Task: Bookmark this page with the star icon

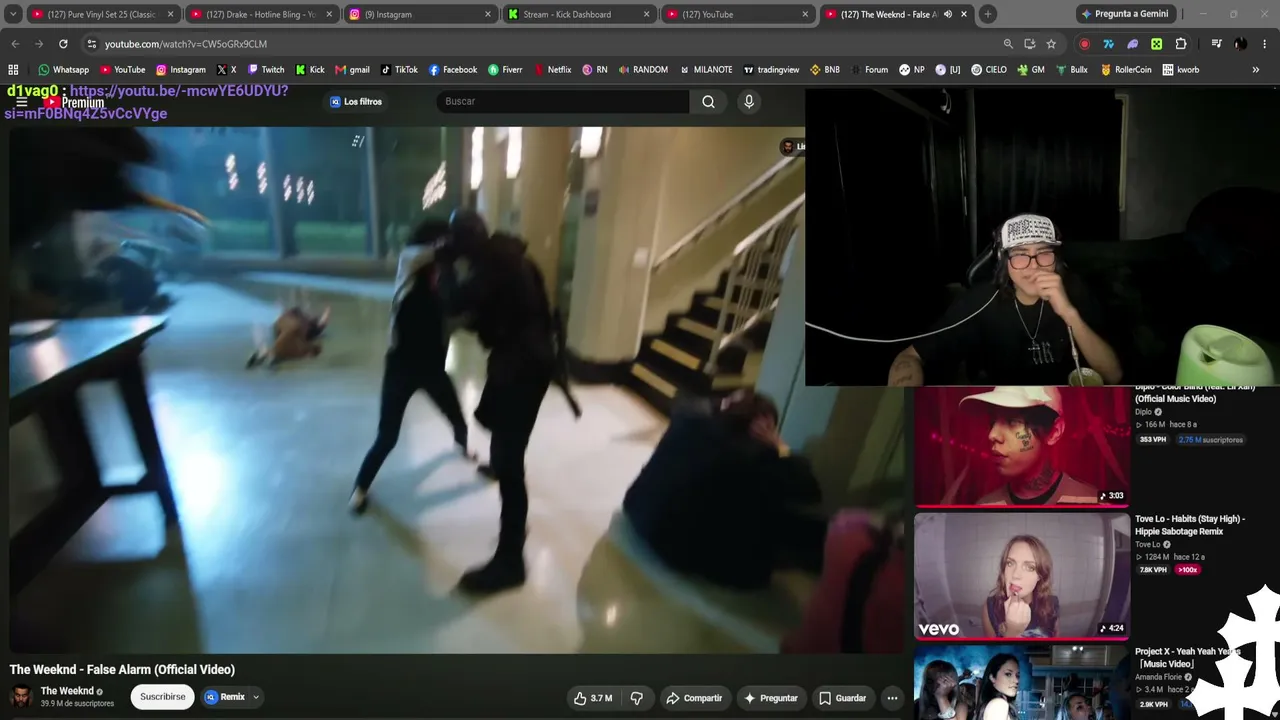Action: tap(1051, 44)
